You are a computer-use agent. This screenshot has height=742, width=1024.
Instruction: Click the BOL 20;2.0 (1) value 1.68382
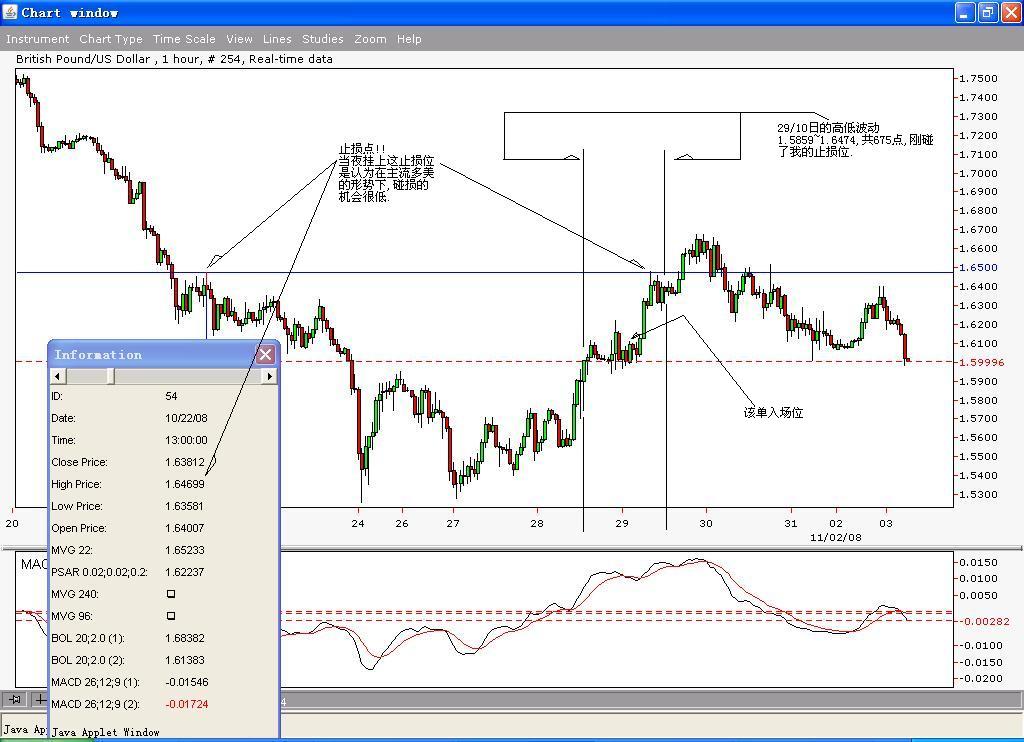click(185, 638)
